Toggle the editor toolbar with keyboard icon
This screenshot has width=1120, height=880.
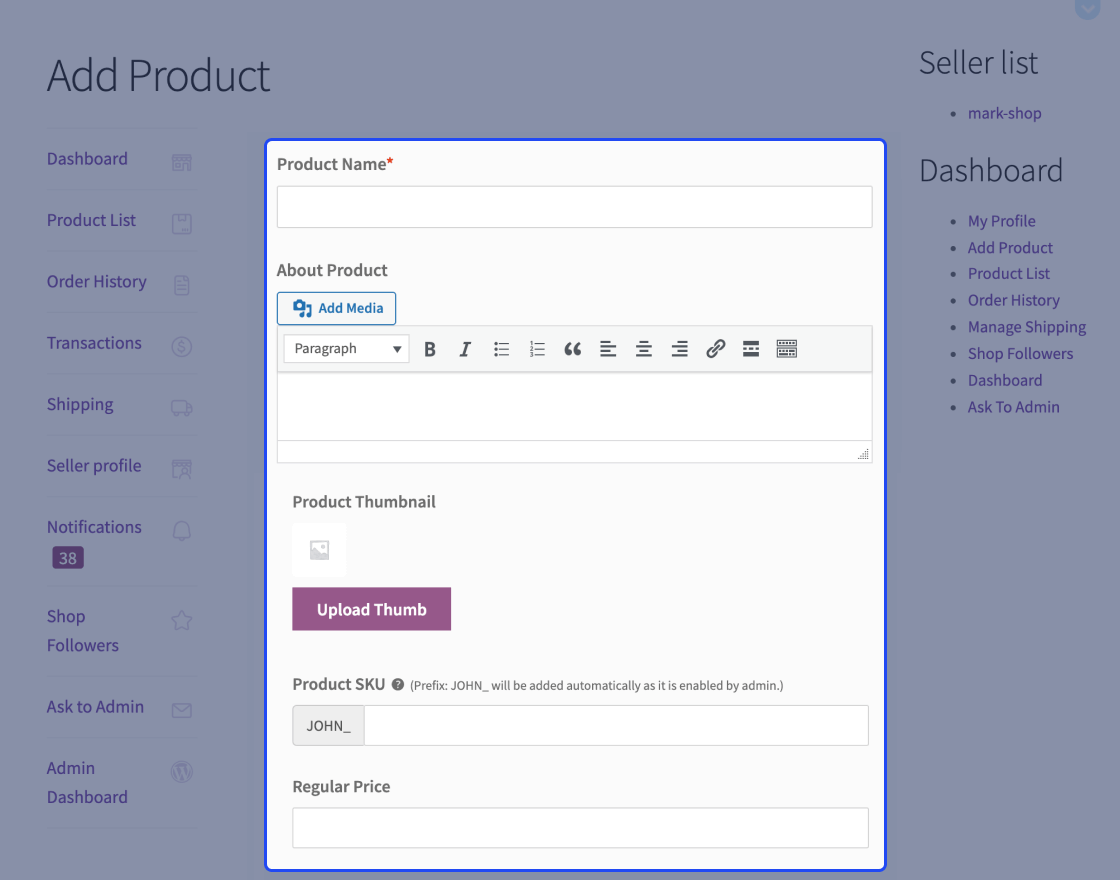(x=786, y=348)
